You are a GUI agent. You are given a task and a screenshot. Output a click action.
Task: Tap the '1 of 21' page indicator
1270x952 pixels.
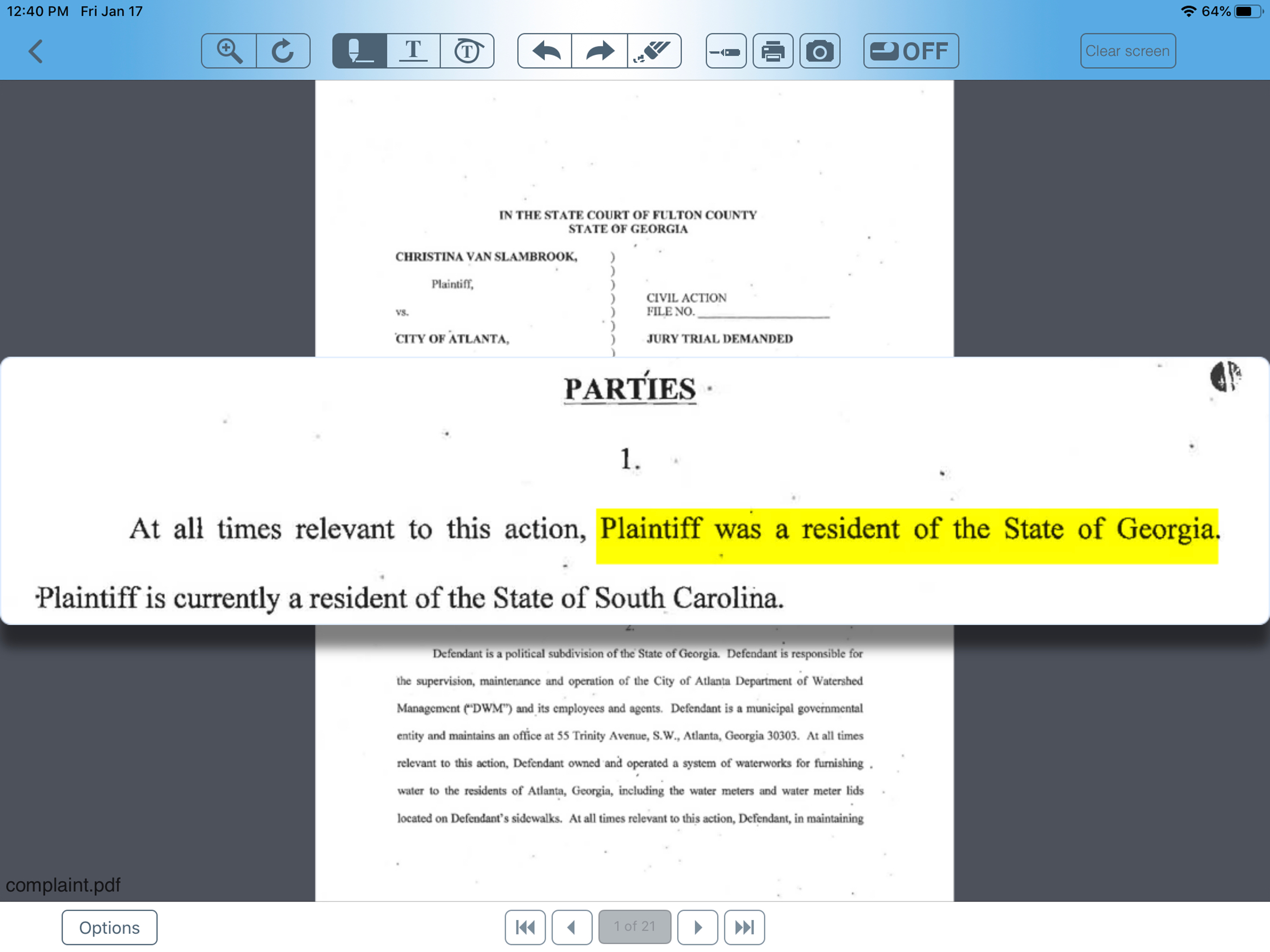pos(635,927)
